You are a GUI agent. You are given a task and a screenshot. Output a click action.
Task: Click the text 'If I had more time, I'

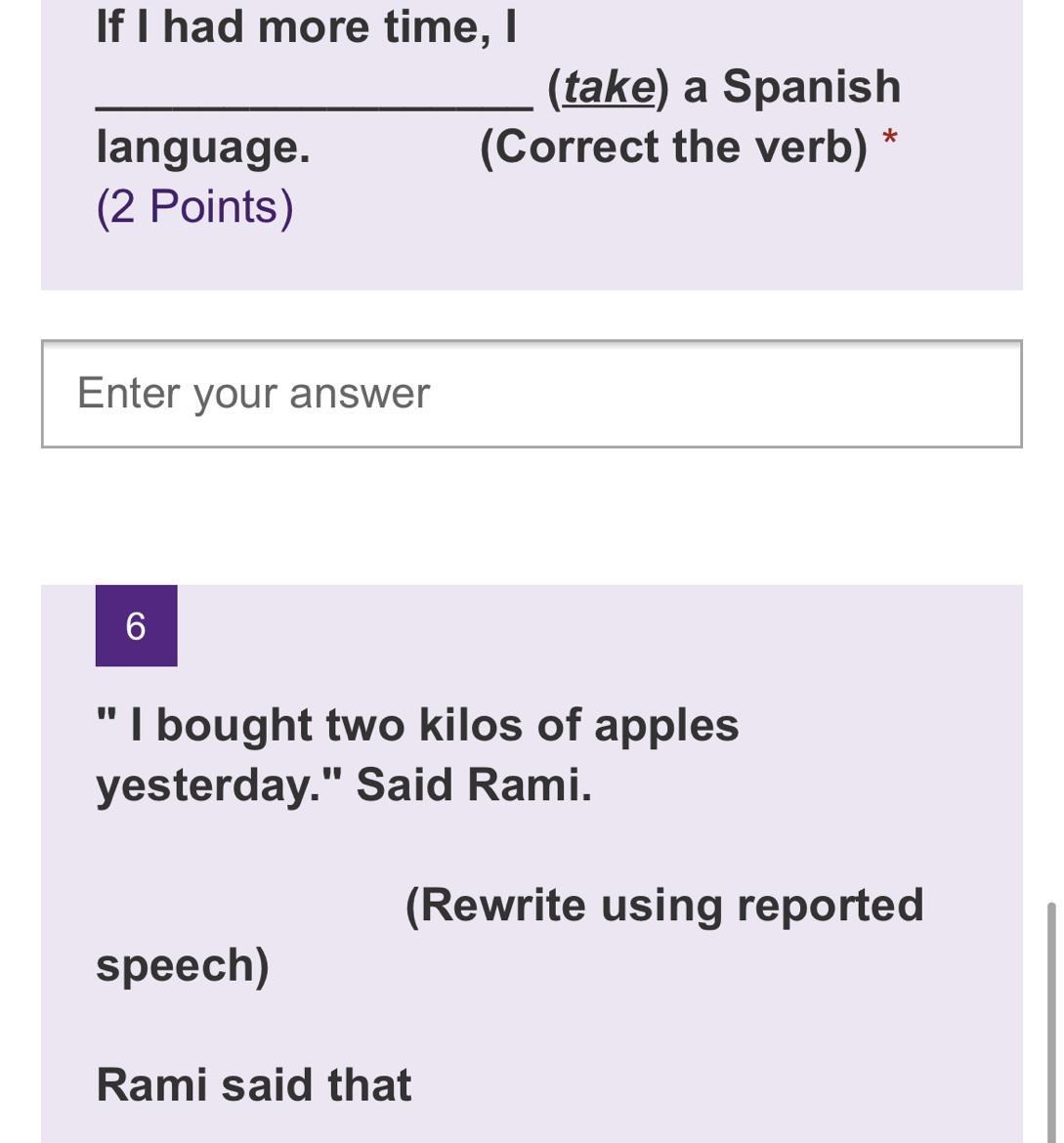(x=306, y=27)
